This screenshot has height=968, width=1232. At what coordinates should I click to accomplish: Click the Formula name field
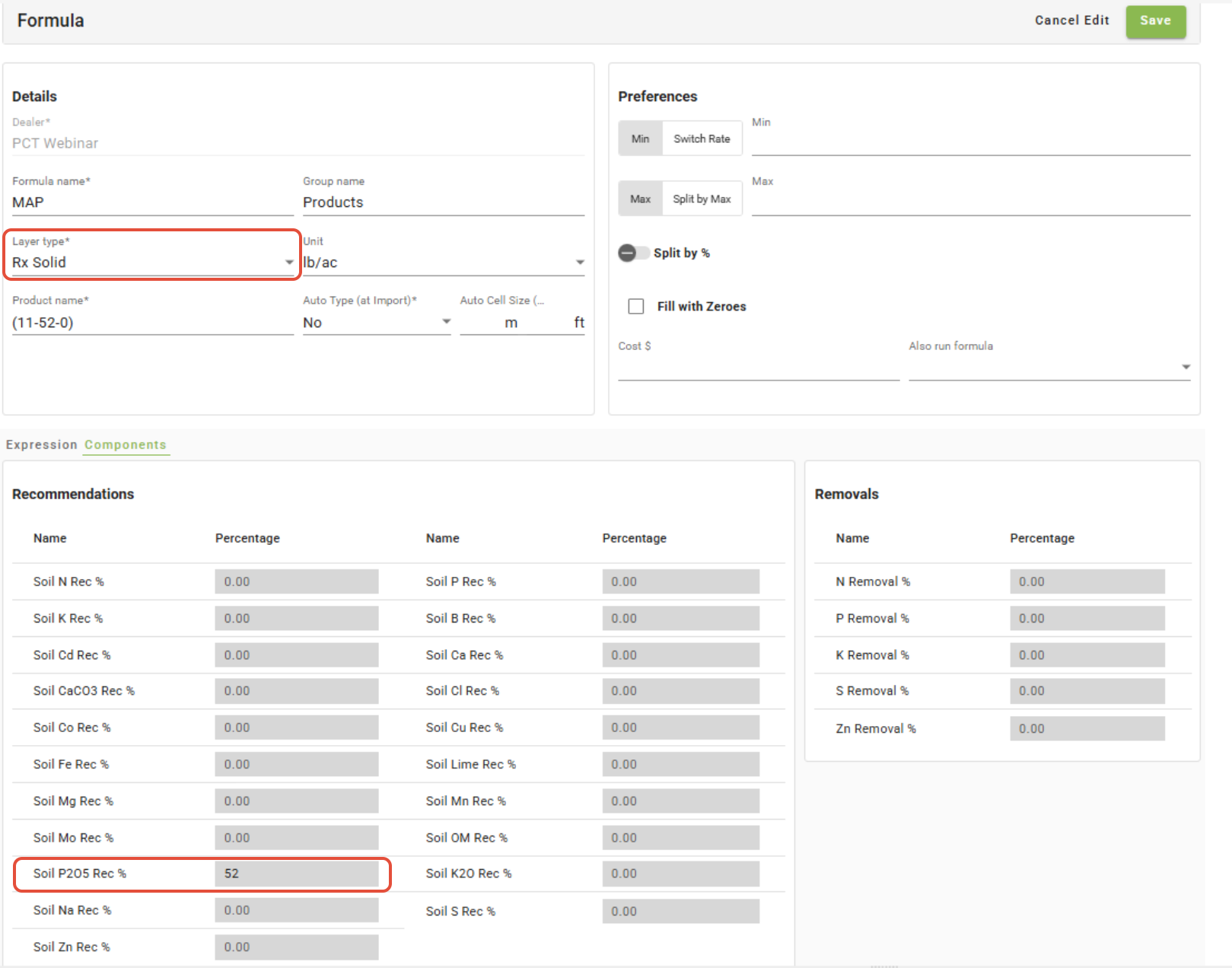[x=152, y=202]
